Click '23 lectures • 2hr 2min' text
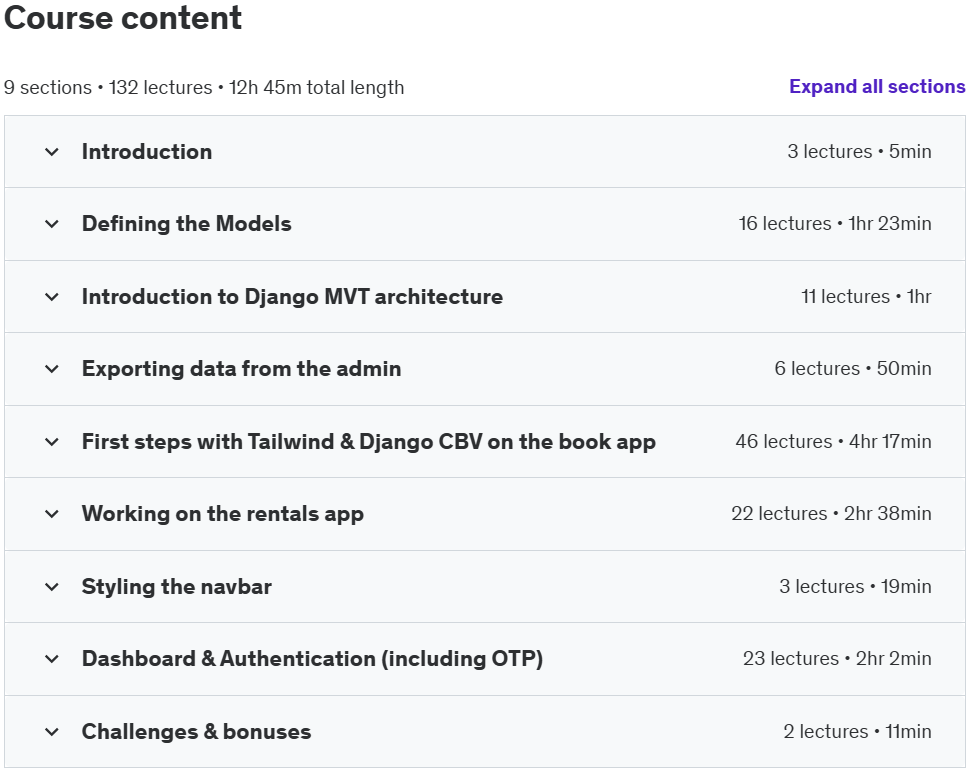Screen dimensions: 968x771 (837, 659)
